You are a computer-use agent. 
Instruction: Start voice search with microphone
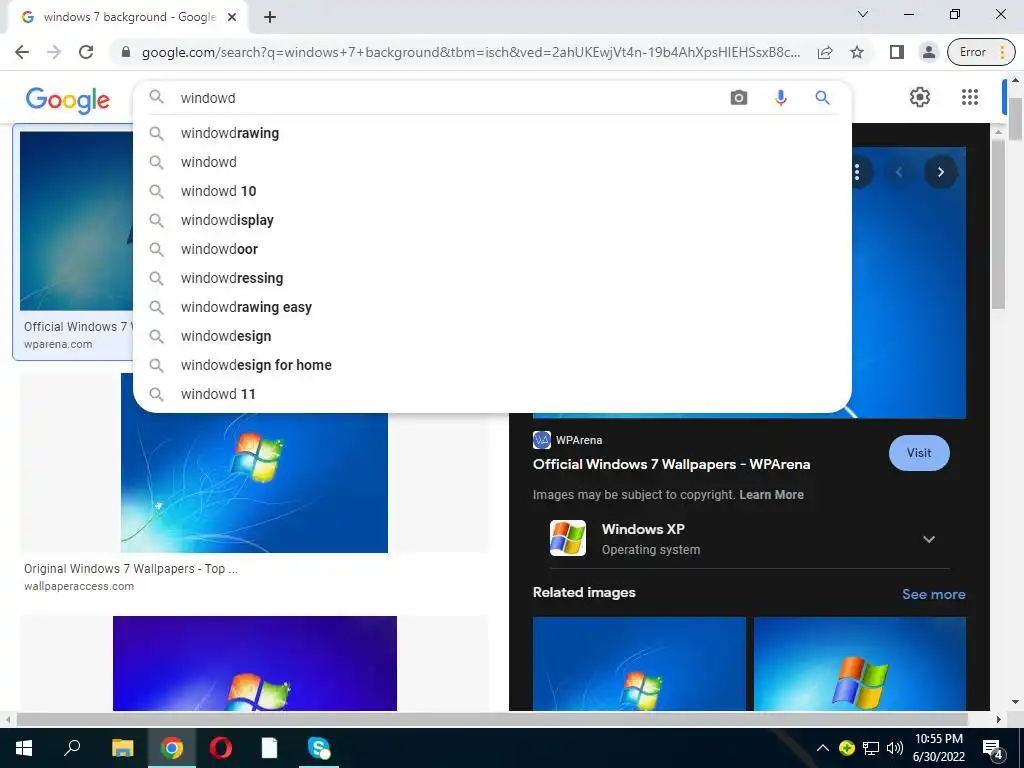click(x=780, y=98)
